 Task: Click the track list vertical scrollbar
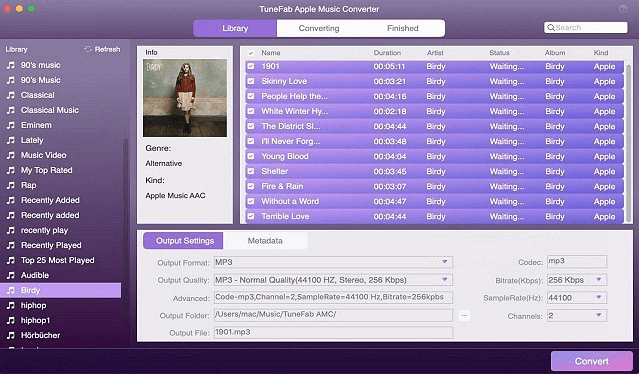point(628,143)
